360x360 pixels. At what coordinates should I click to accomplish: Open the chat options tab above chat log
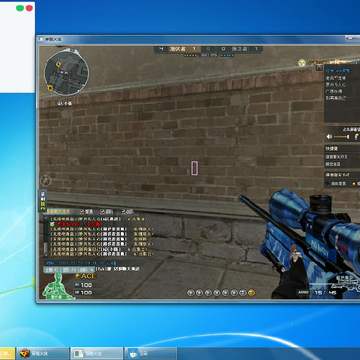[58, 211]
